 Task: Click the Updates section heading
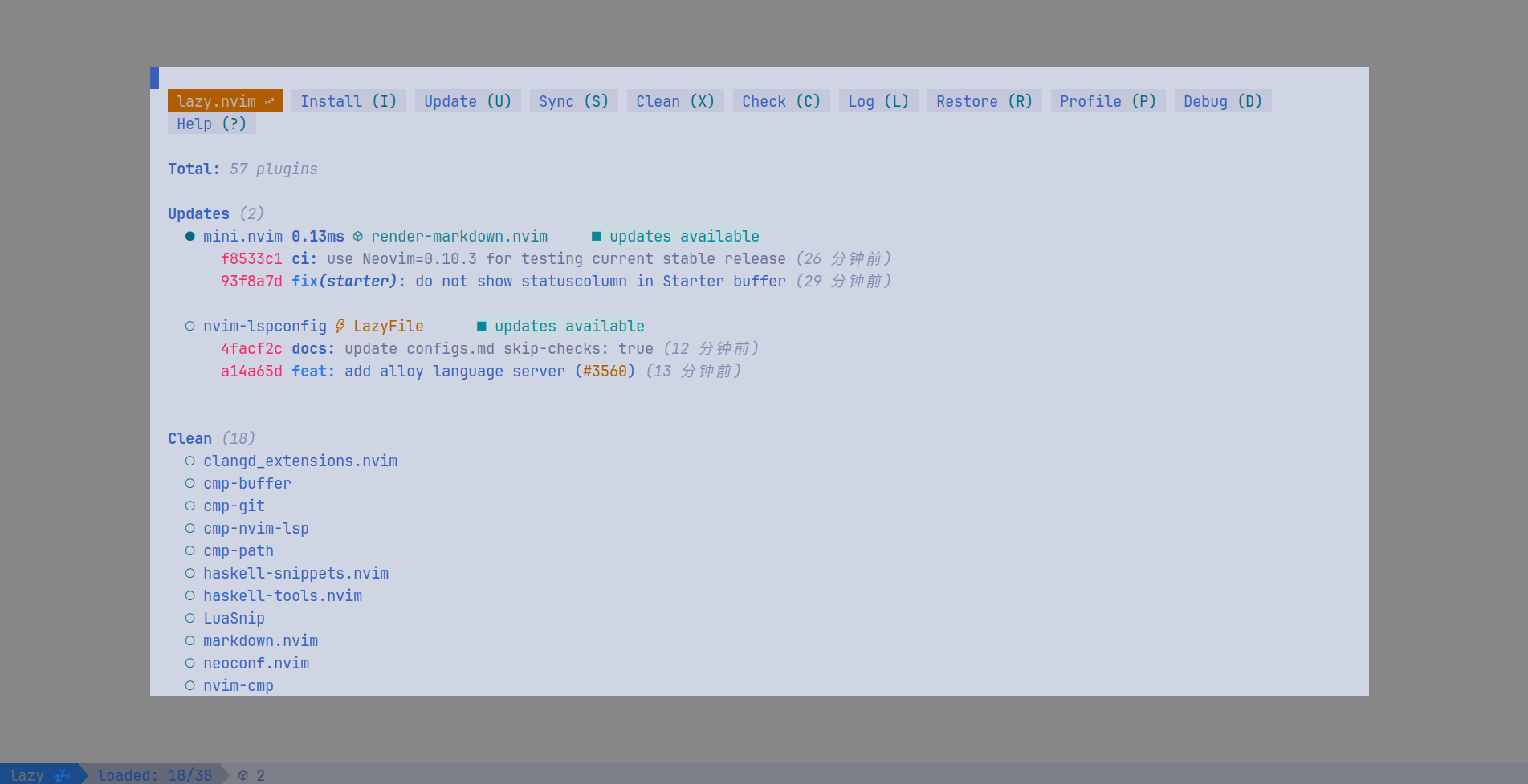[x=198, y=213]
